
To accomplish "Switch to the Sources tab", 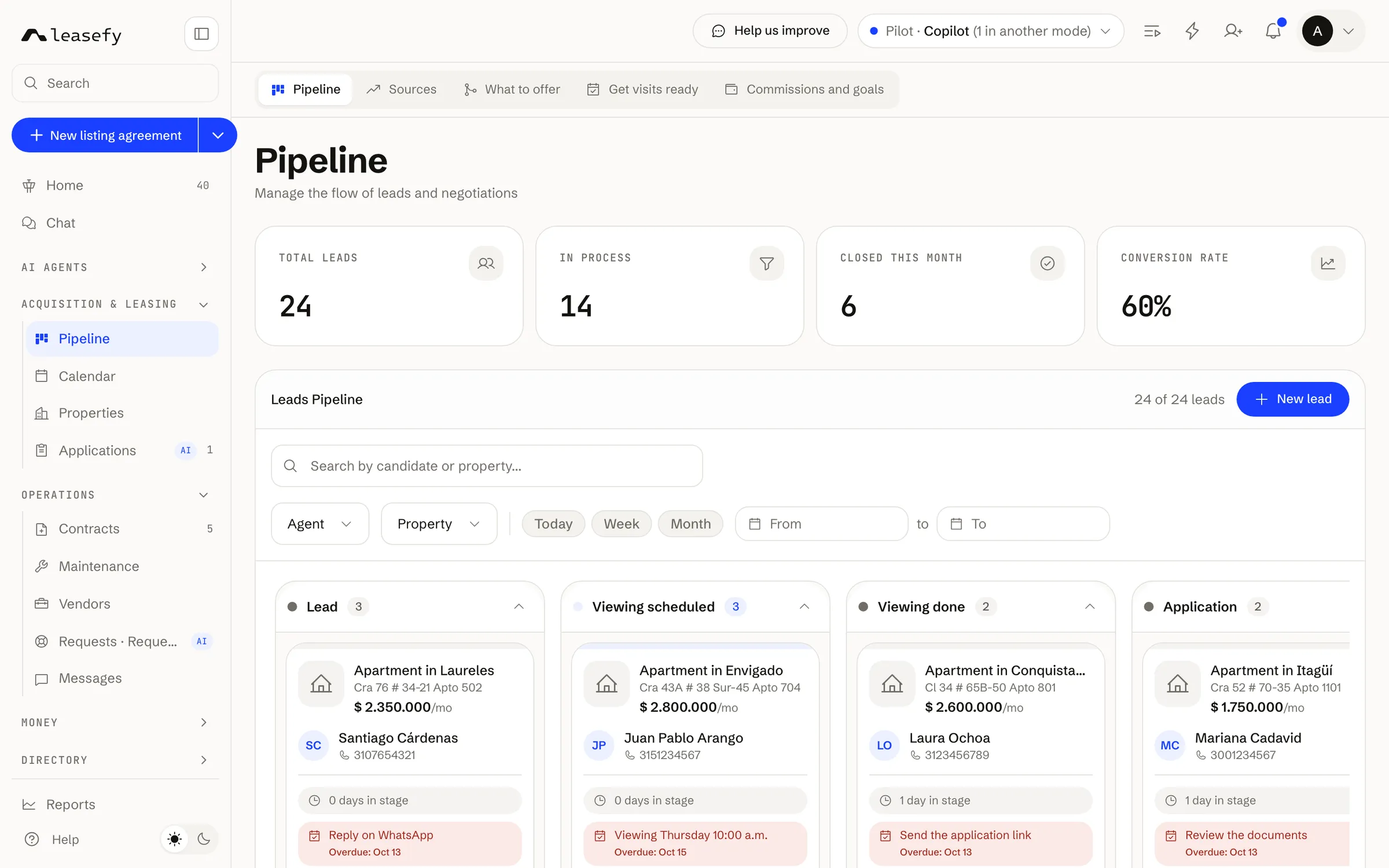I will [401, 89].
